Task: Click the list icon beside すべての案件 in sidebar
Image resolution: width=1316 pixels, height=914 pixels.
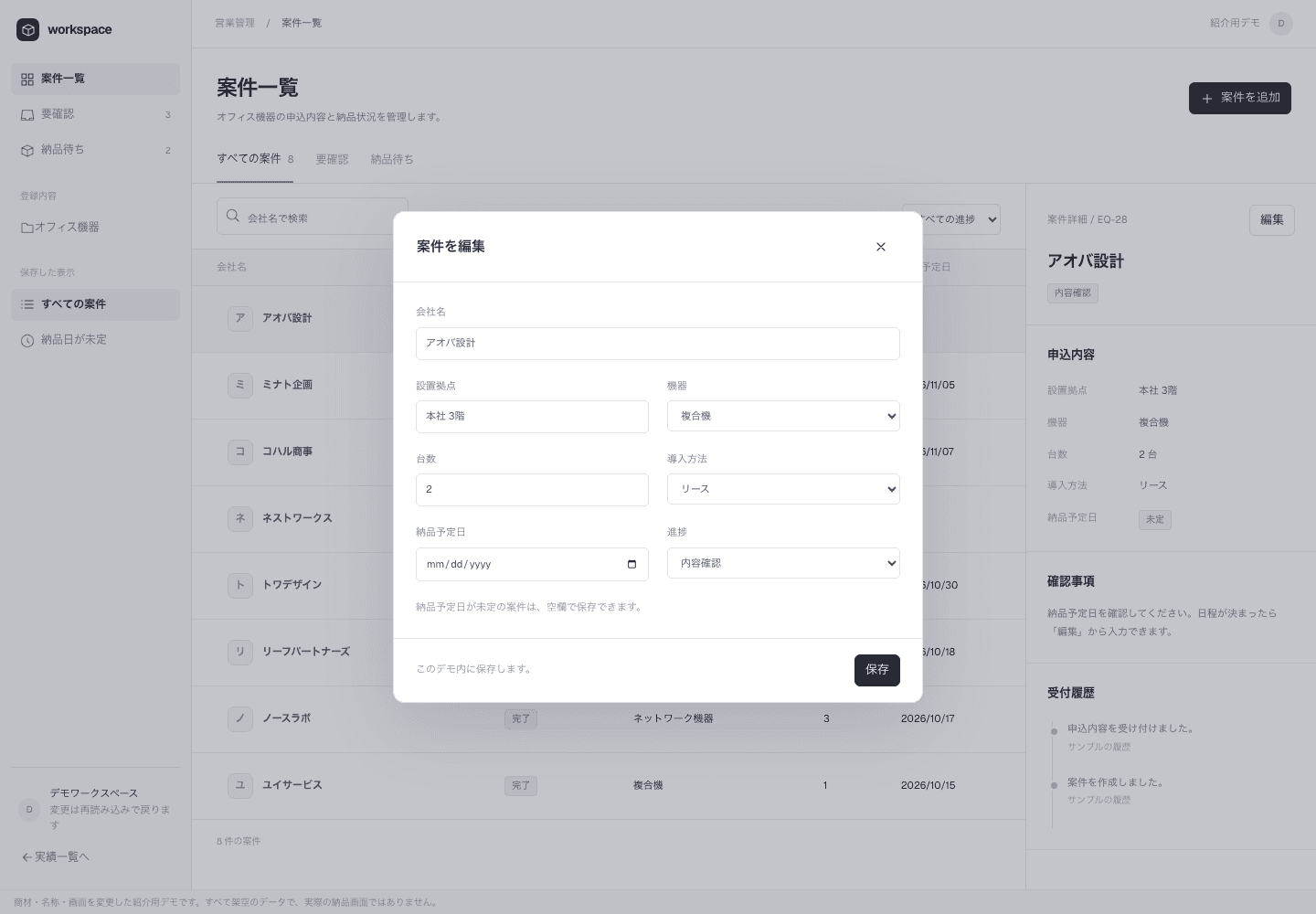Action: tap(27, 304)
